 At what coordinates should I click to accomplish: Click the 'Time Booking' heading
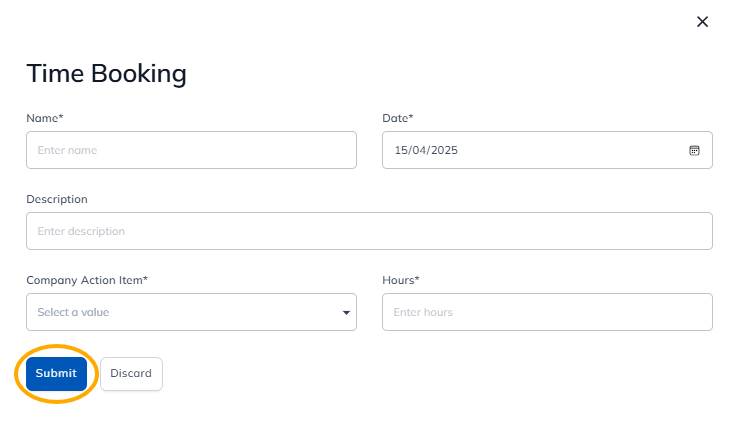click(x=106, y=73)
